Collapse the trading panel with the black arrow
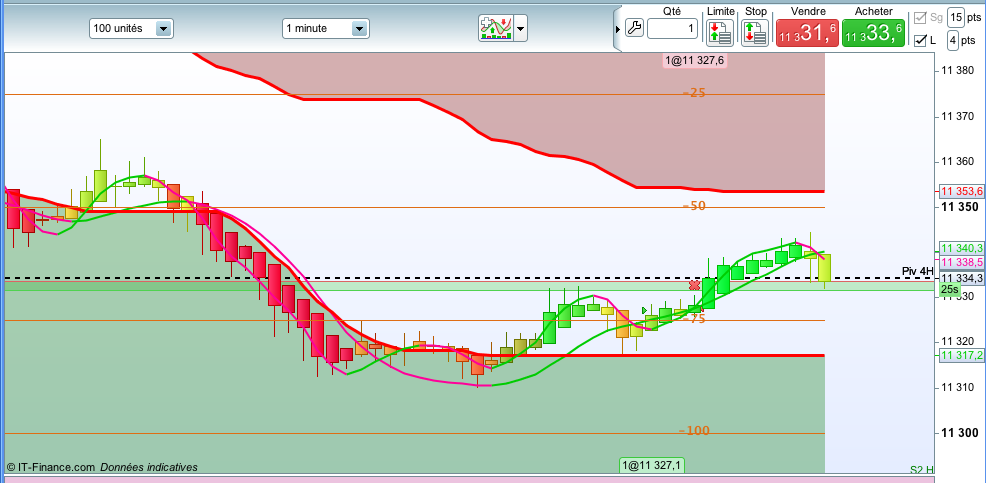986x483 pixels. pos(618,29)
